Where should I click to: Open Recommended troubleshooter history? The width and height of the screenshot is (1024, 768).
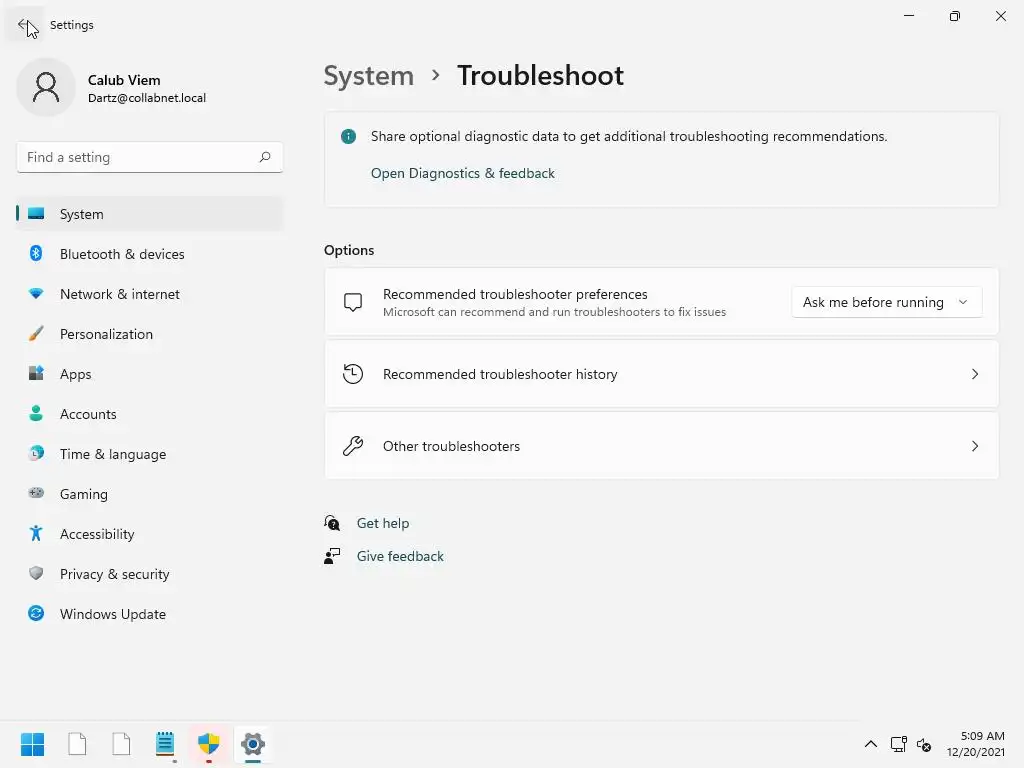(x=661, y=374)
